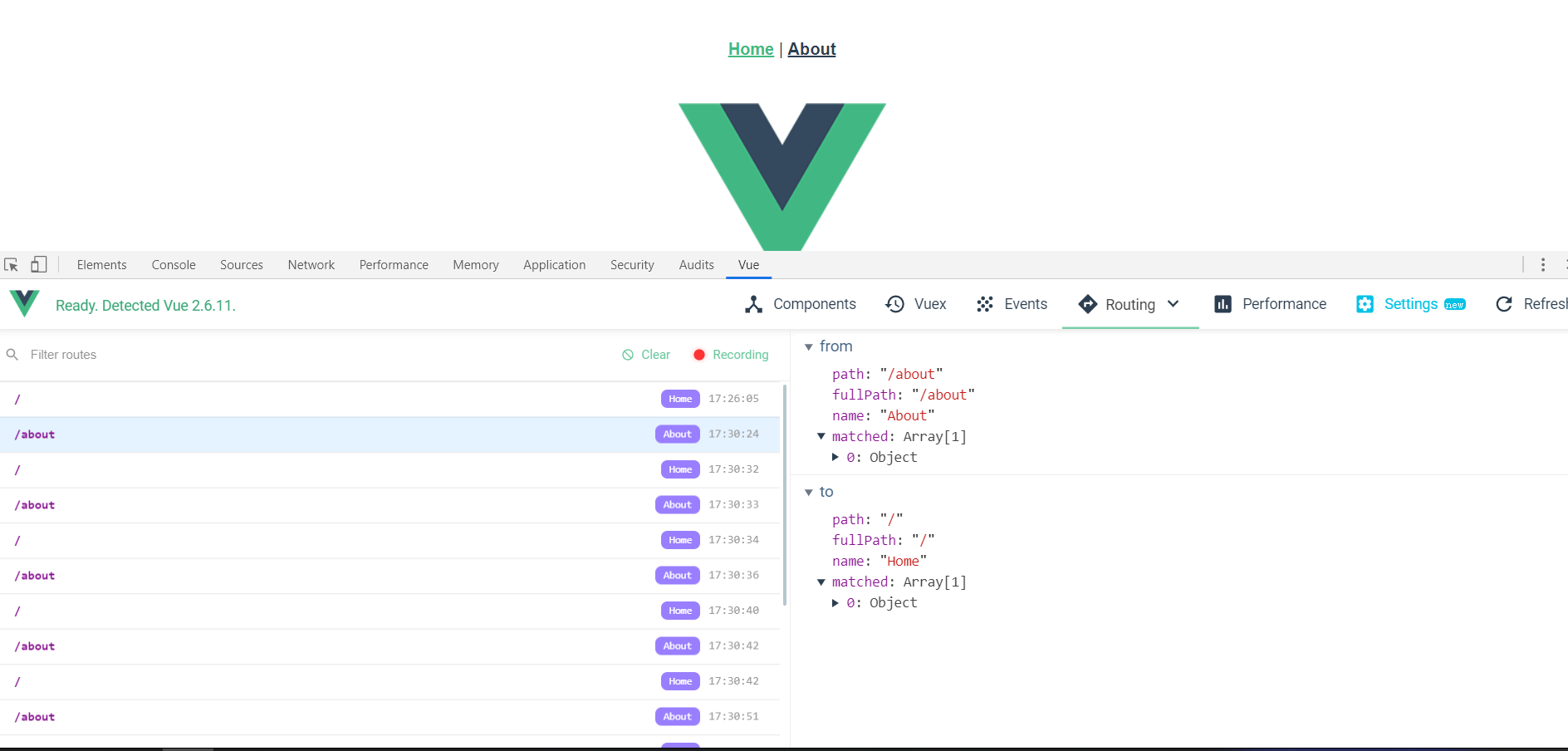Collapse the matched array under 'to'
Viewport: 1568px width, 751px height.
click(x=821, y=582)
